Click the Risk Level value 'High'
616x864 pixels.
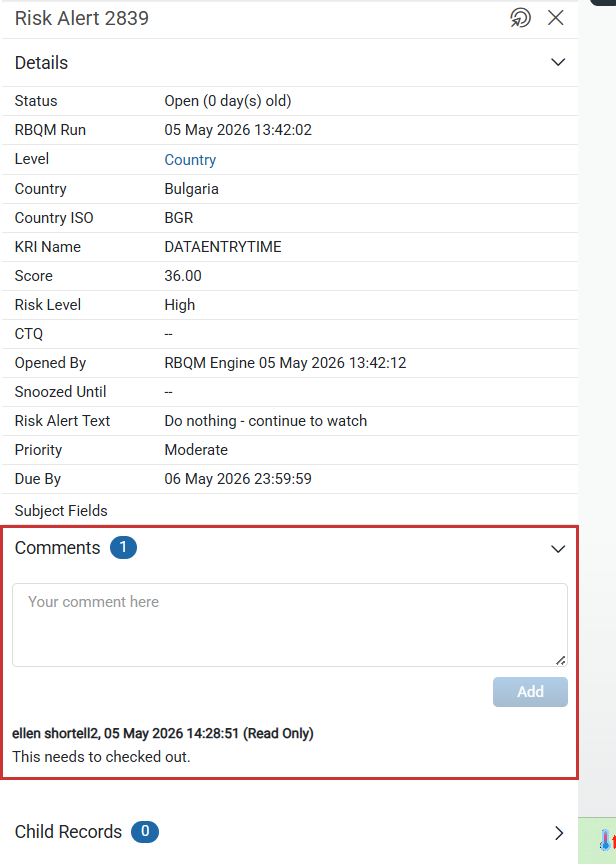click(x=180, y=305)
